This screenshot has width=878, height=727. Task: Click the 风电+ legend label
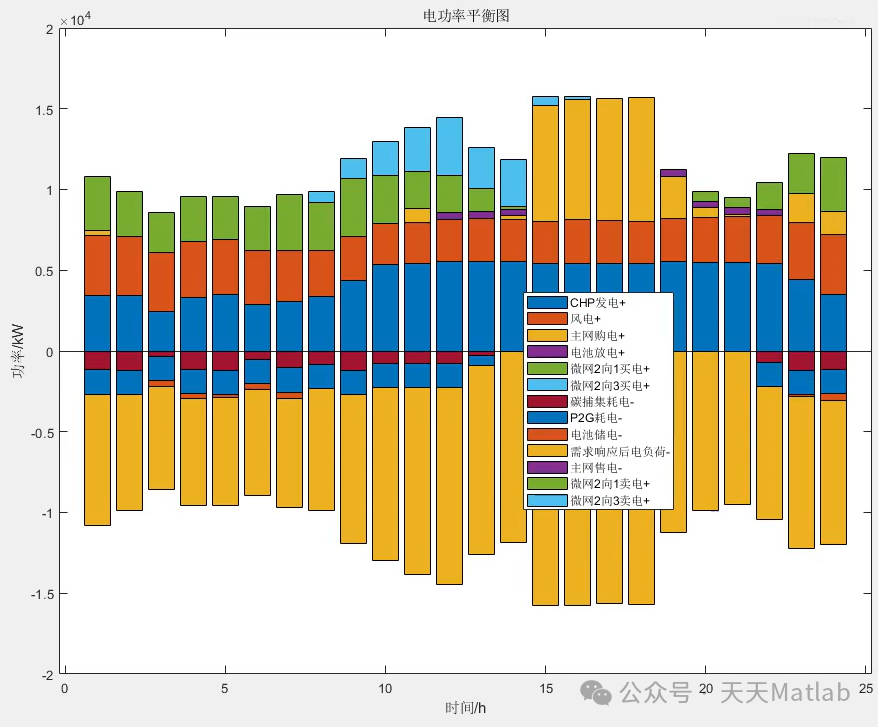pos(585,319)
